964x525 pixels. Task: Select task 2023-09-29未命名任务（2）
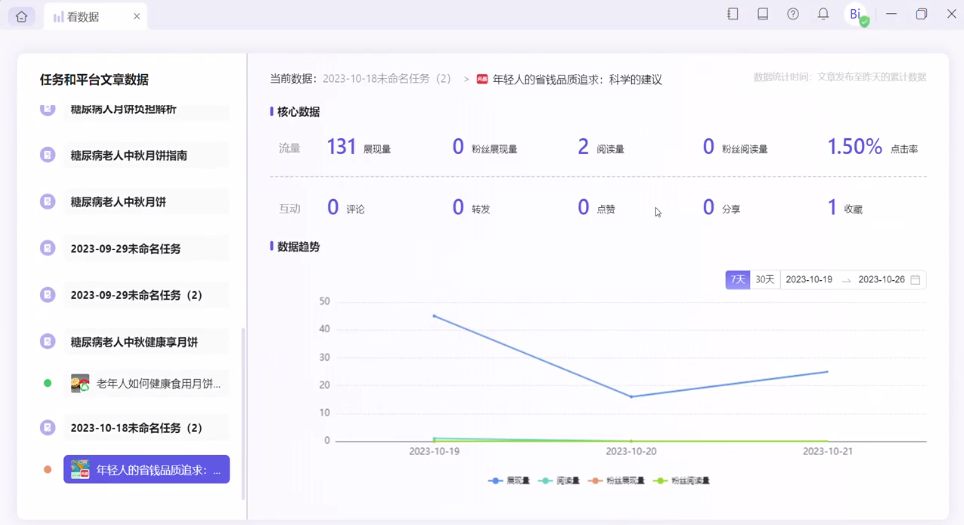click(146, 295)
